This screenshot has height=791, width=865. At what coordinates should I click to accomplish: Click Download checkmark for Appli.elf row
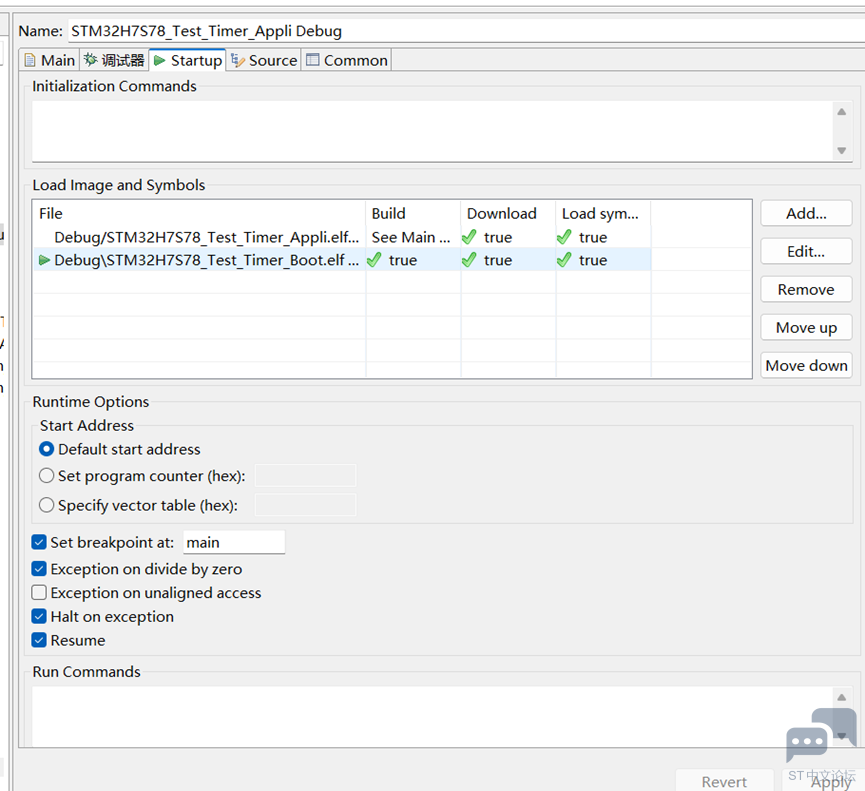point(469,237)
